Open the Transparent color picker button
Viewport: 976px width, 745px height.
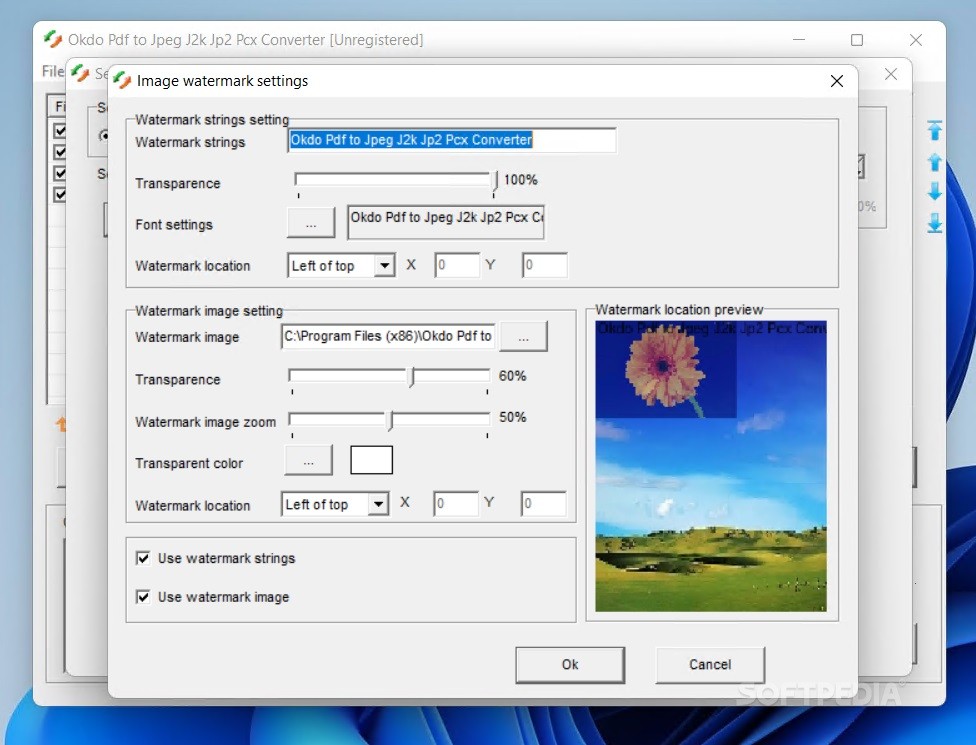[308, 461]
